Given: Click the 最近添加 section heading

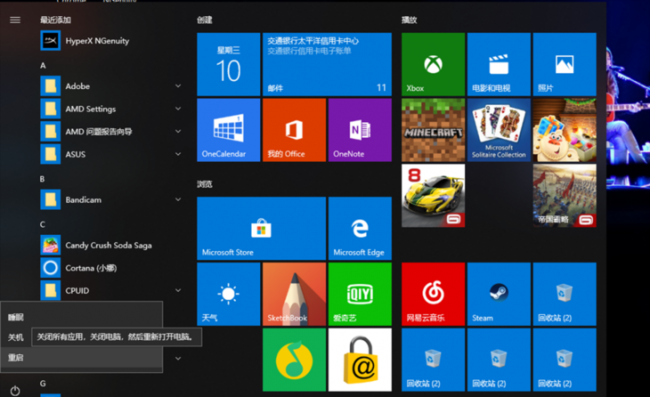Looking at the screenshot, I should tap(56, 20).
